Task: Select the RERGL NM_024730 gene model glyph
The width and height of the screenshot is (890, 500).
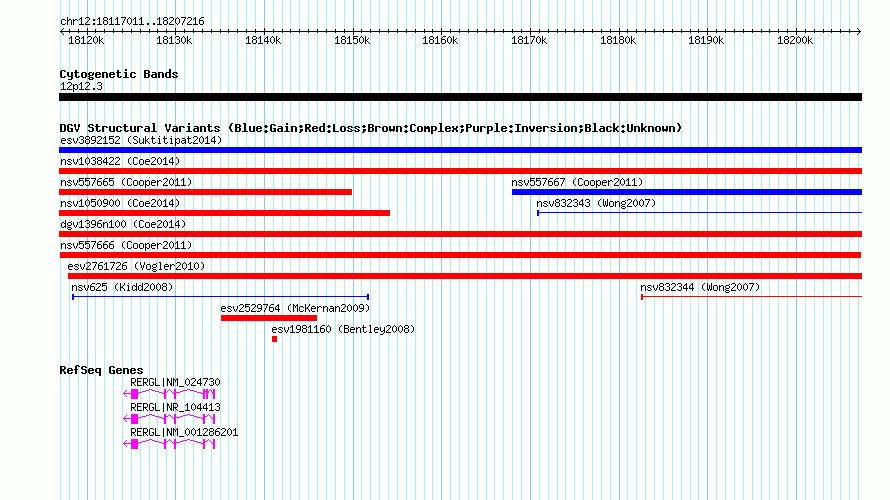Action: pos(169,394)
